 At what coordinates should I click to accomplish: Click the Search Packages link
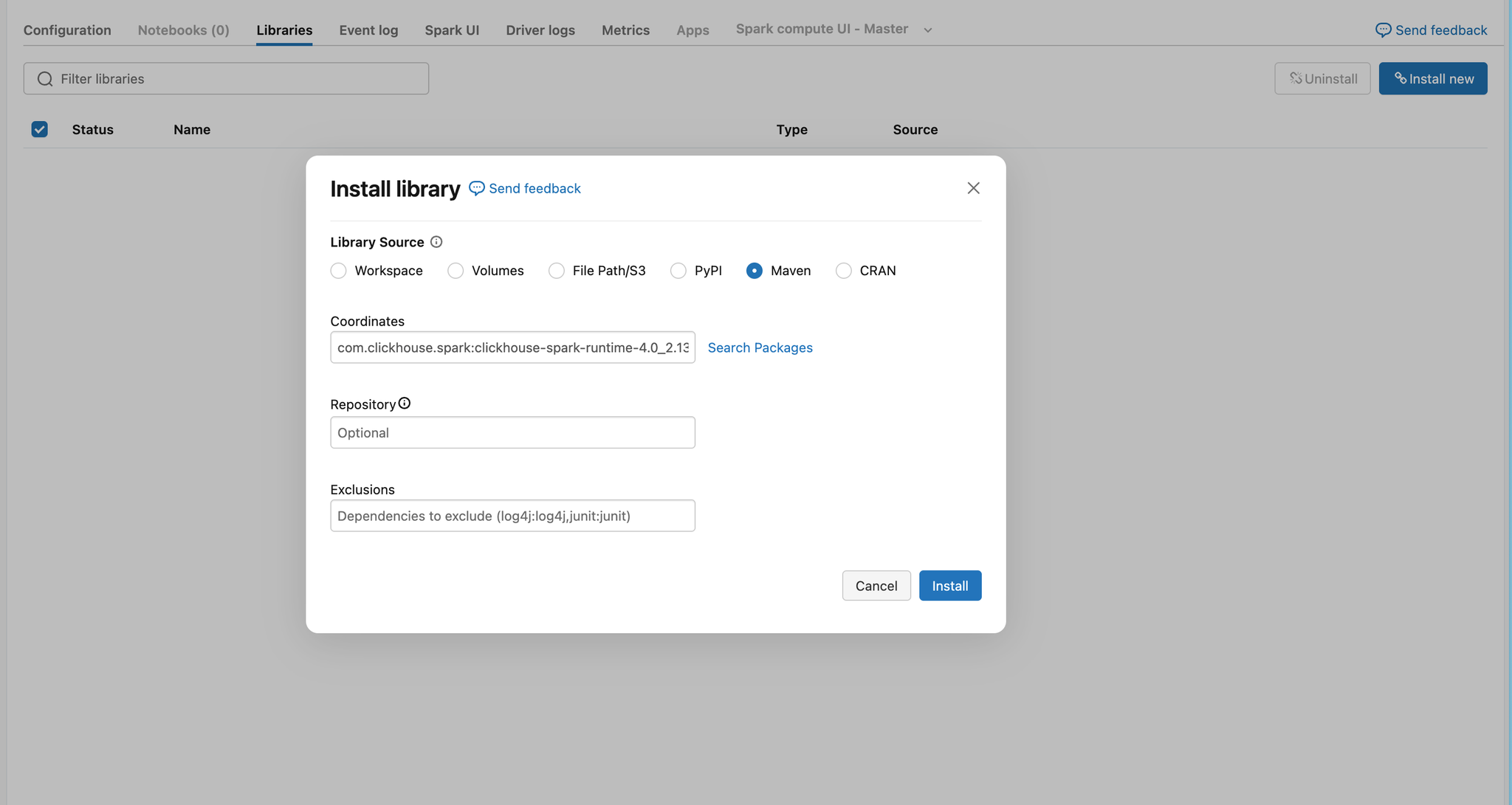[760, 348]
